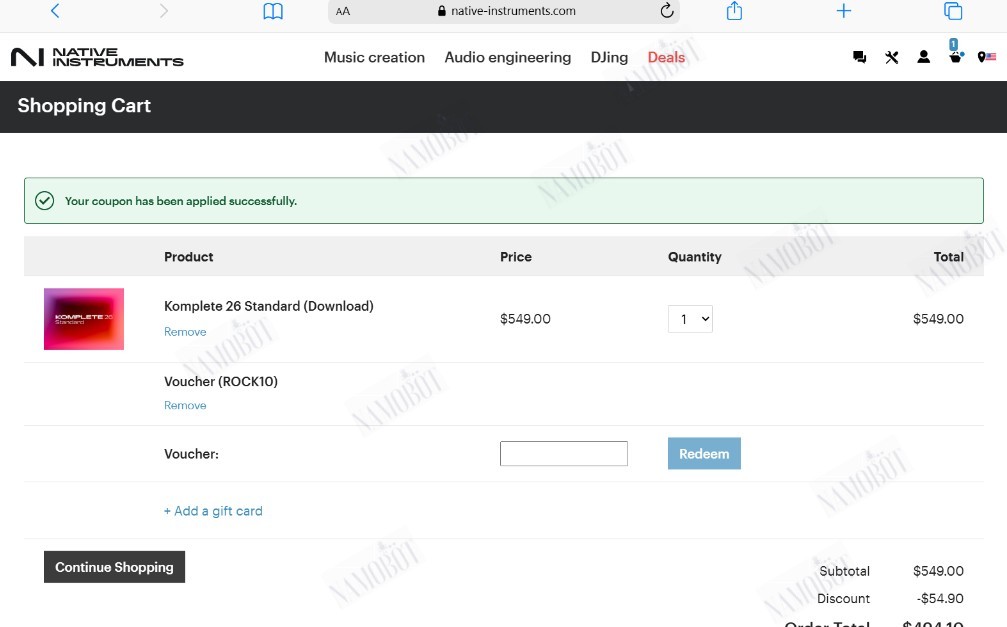Click the Continue Shopping button
Screen dimensions: 1007x627
pyautogui.click(x=114, y=567)
